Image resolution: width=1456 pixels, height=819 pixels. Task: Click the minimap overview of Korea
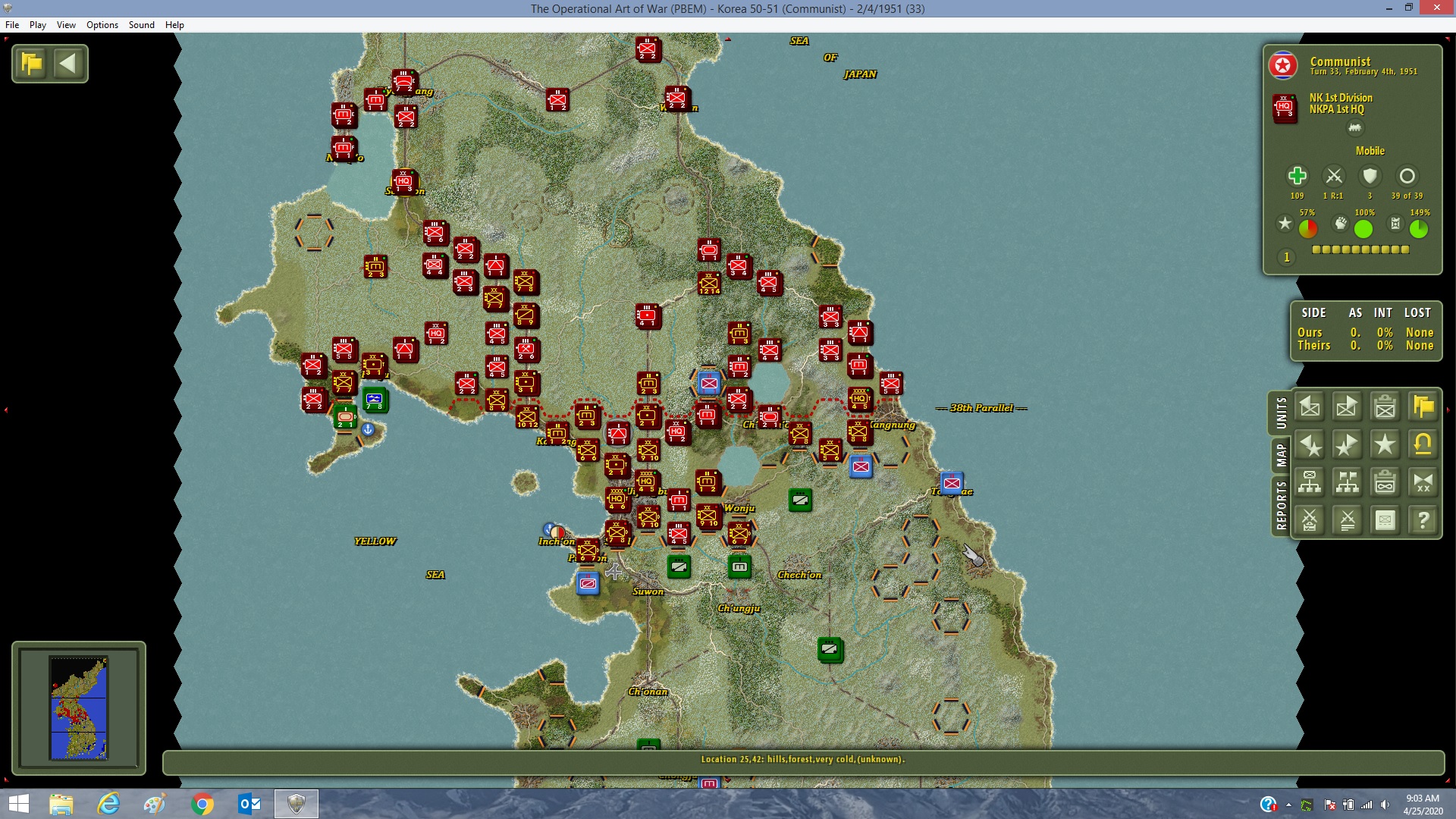79,708
